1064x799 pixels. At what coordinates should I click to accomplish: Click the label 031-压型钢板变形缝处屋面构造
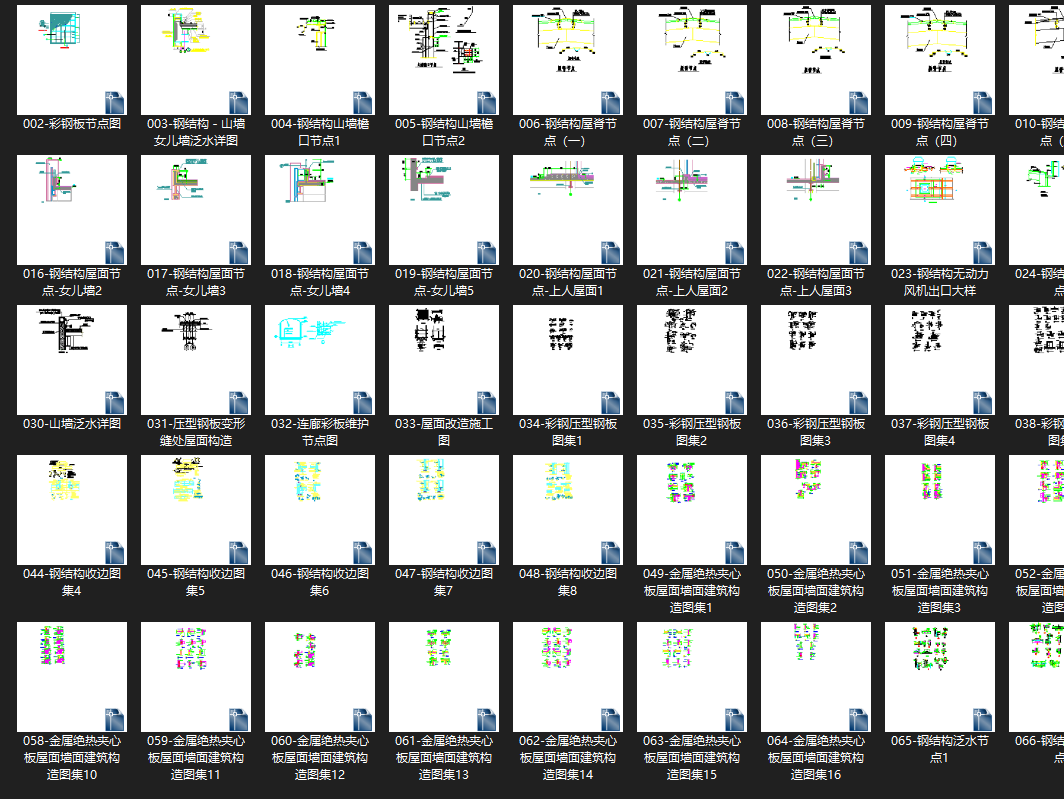click(x=196, y=432)
